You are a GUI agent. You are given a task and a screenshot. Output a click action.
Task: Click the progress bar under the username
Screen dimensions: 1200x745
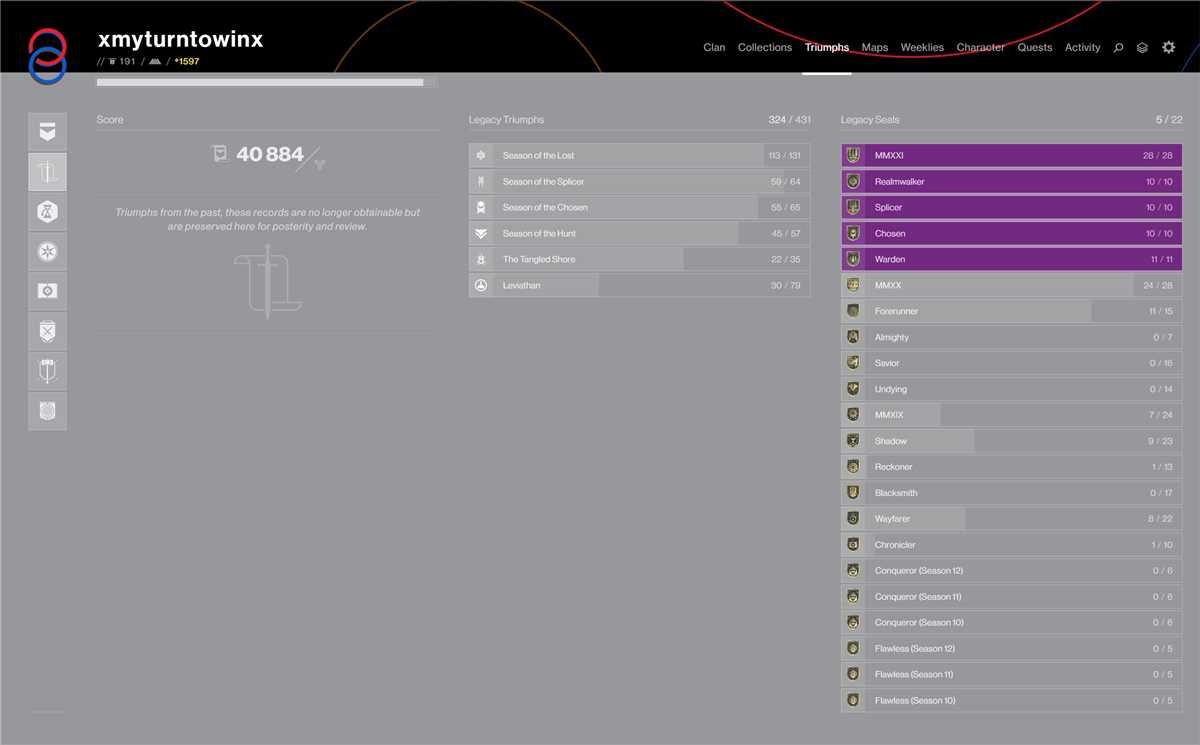(266, 82)
